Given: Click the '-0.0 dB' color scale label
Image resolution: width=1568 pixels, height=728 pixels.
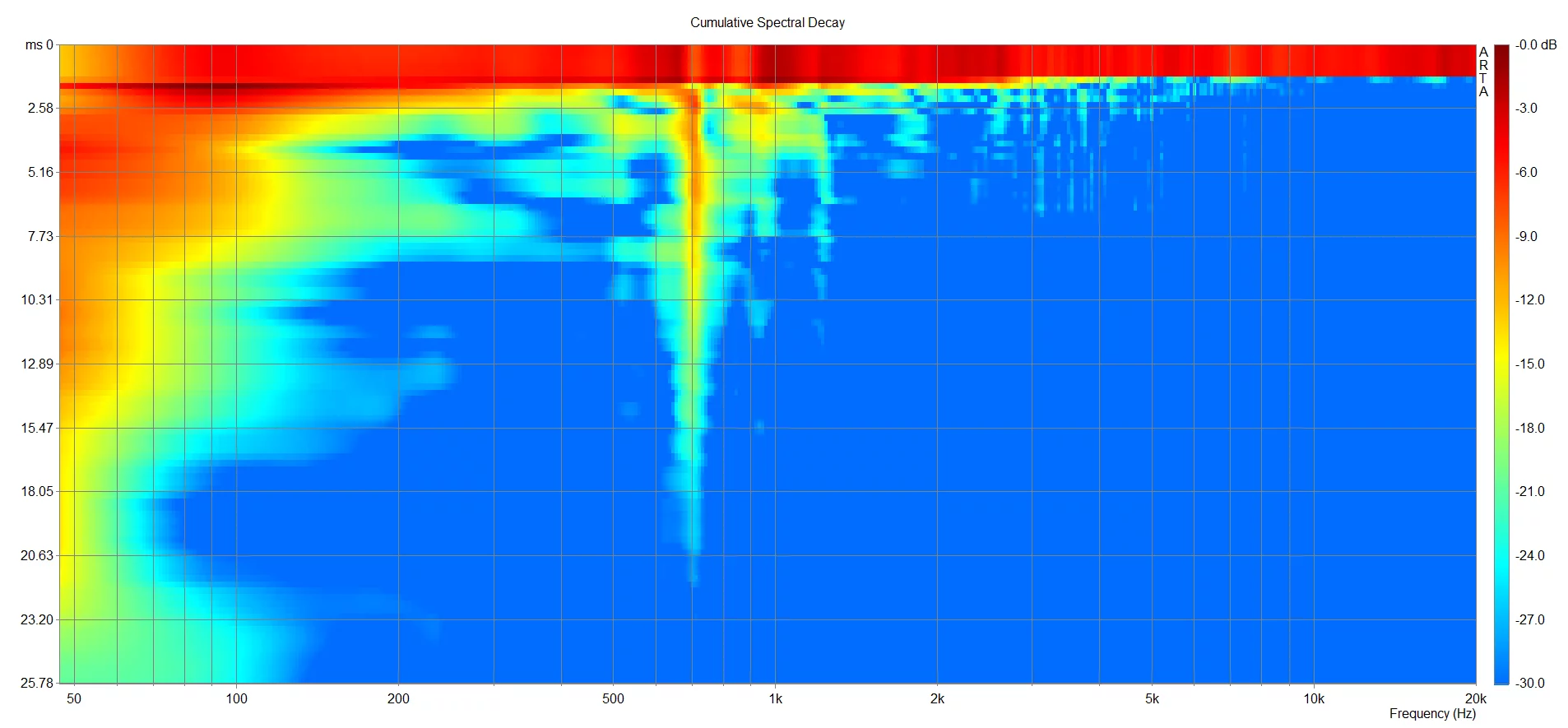Looking at the screenshot, I should click(x=1536, y=44).
